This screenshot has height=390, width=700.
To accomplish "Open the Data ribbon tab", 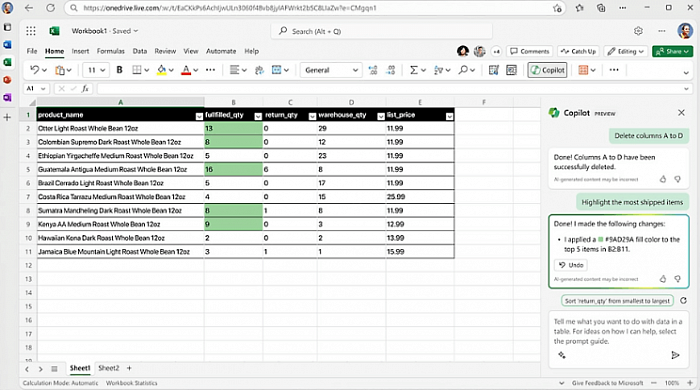I will click(x=140, y=51).
